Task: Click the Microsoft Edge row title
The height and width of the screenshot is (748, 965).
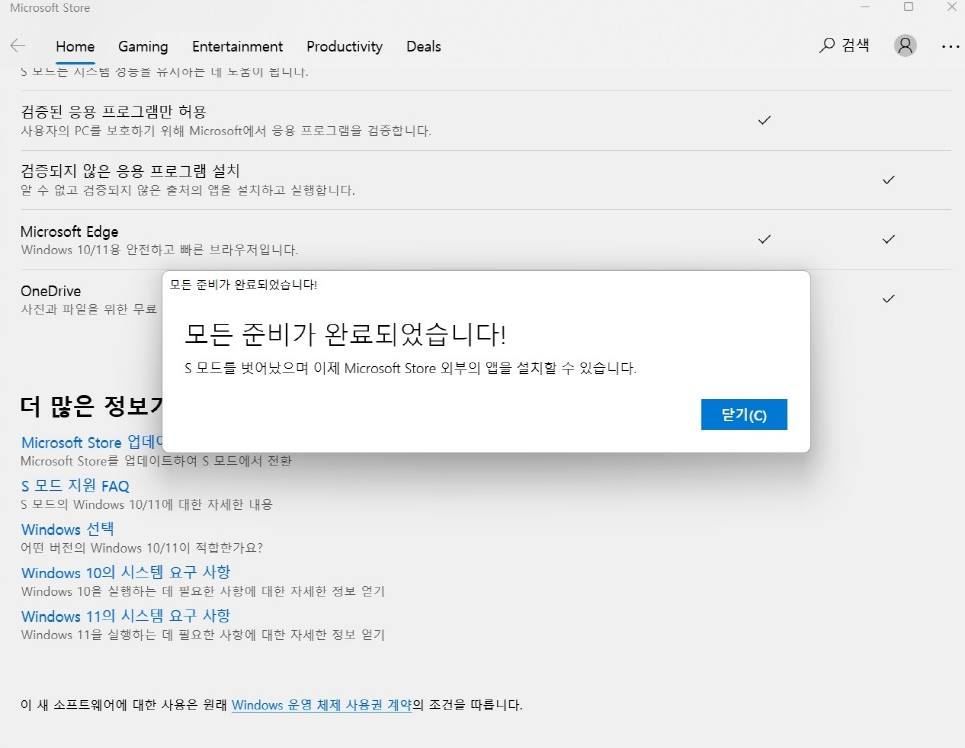Action: click(x=69, y=231)
